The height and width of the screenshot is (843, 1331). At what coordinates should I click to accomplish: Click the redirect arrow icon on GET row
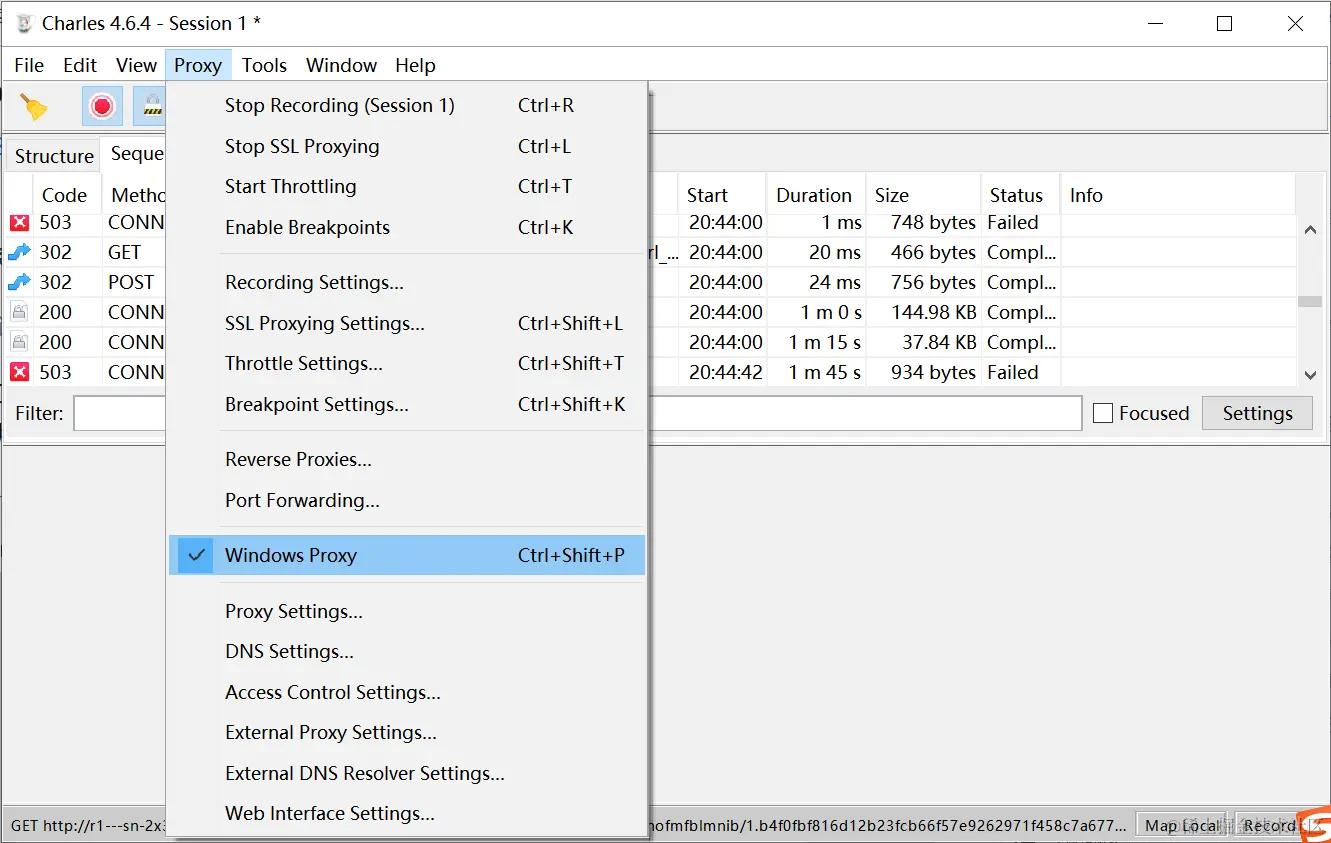tap(20, 252)
